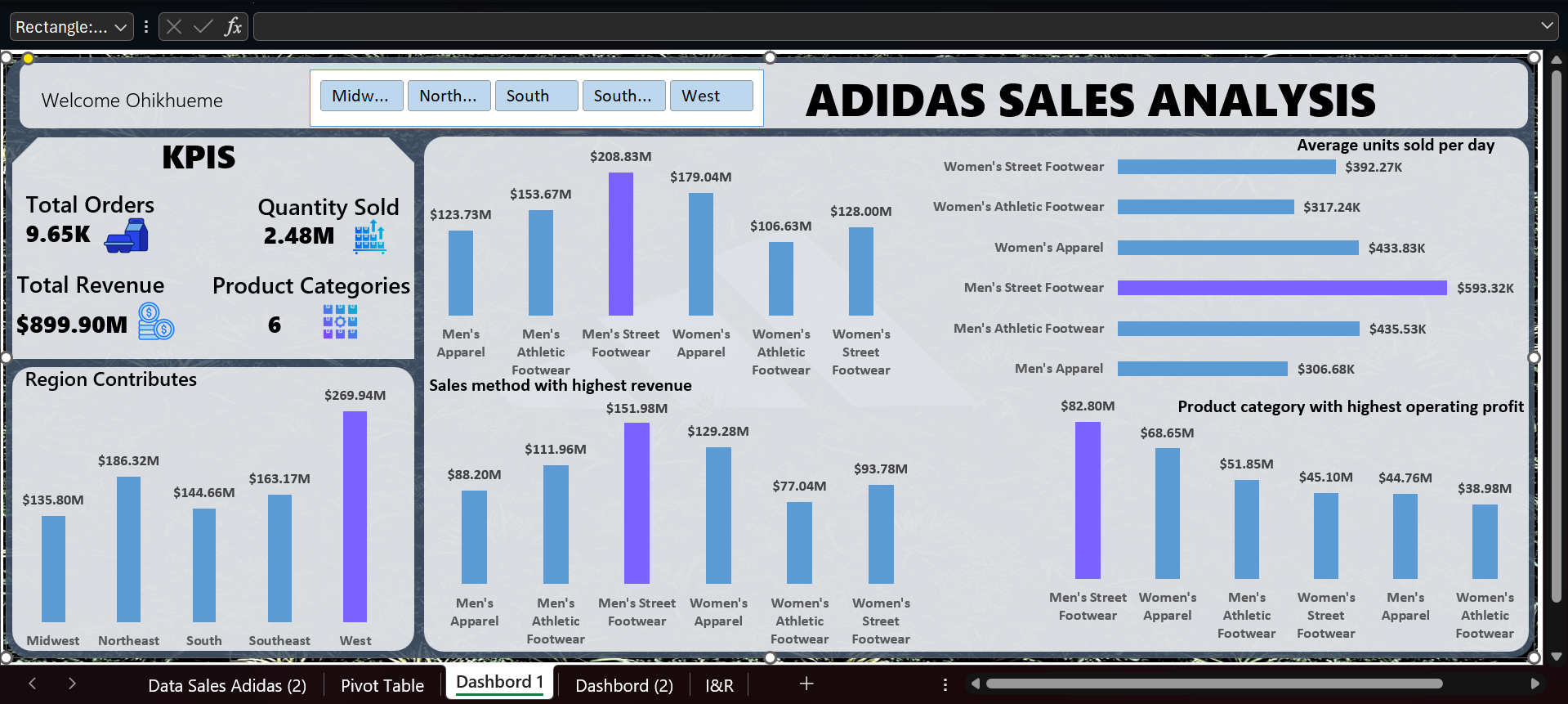The image size is (1568, 704).
Task: Open the Name Box dropdown
Action: [121, 27]
